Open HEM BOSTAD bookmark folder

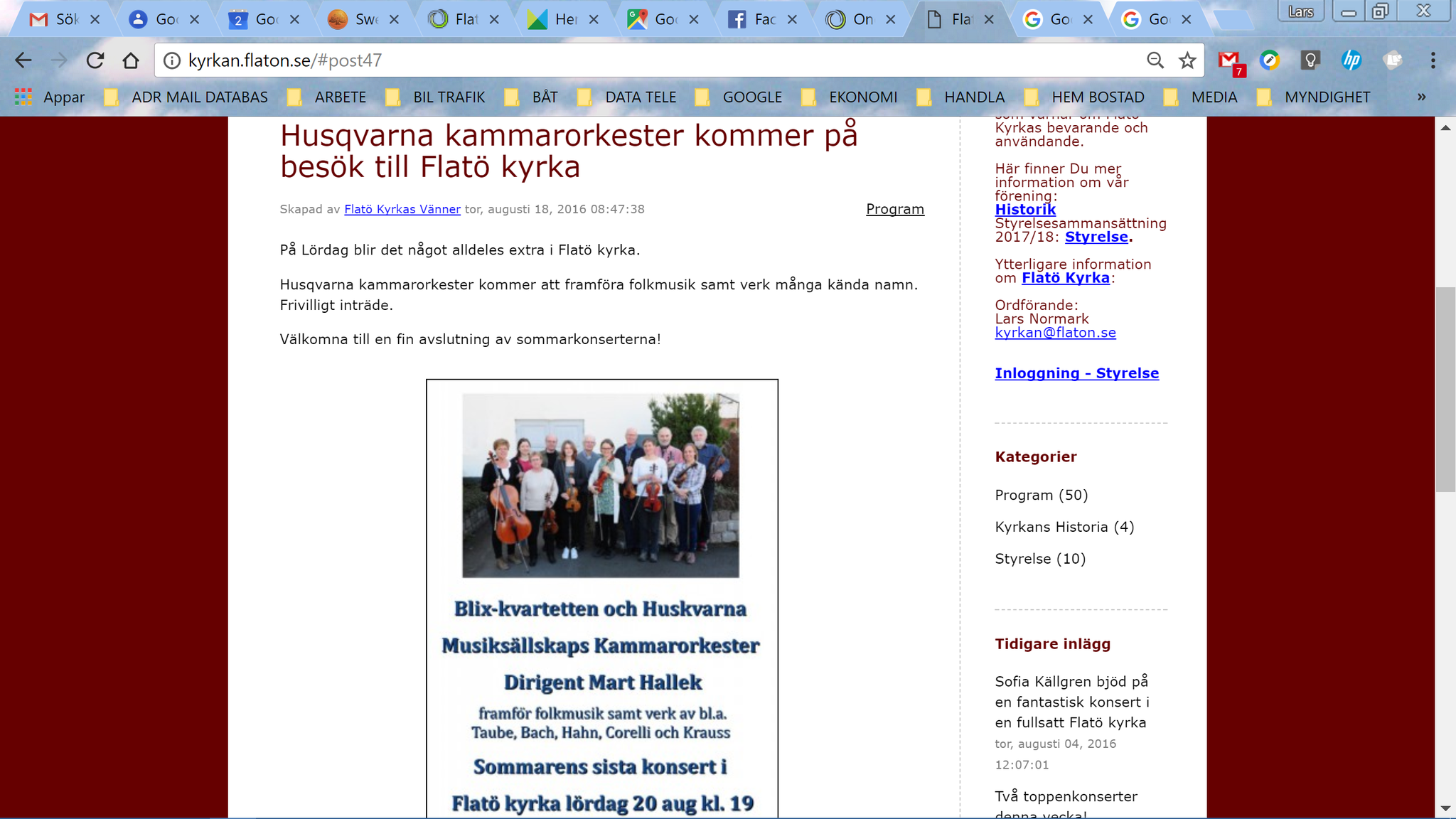1085,97
